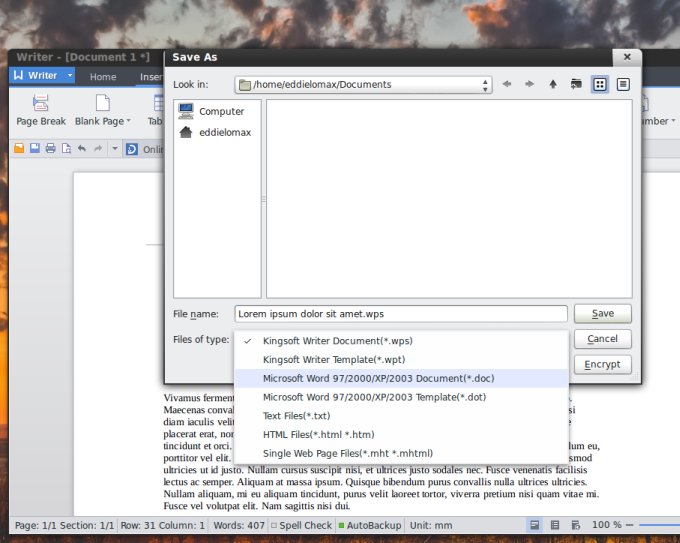This screenshot has width=680, height=543.
Task: Click the open folder icon in quick toolbar
Action: [19, 149]
